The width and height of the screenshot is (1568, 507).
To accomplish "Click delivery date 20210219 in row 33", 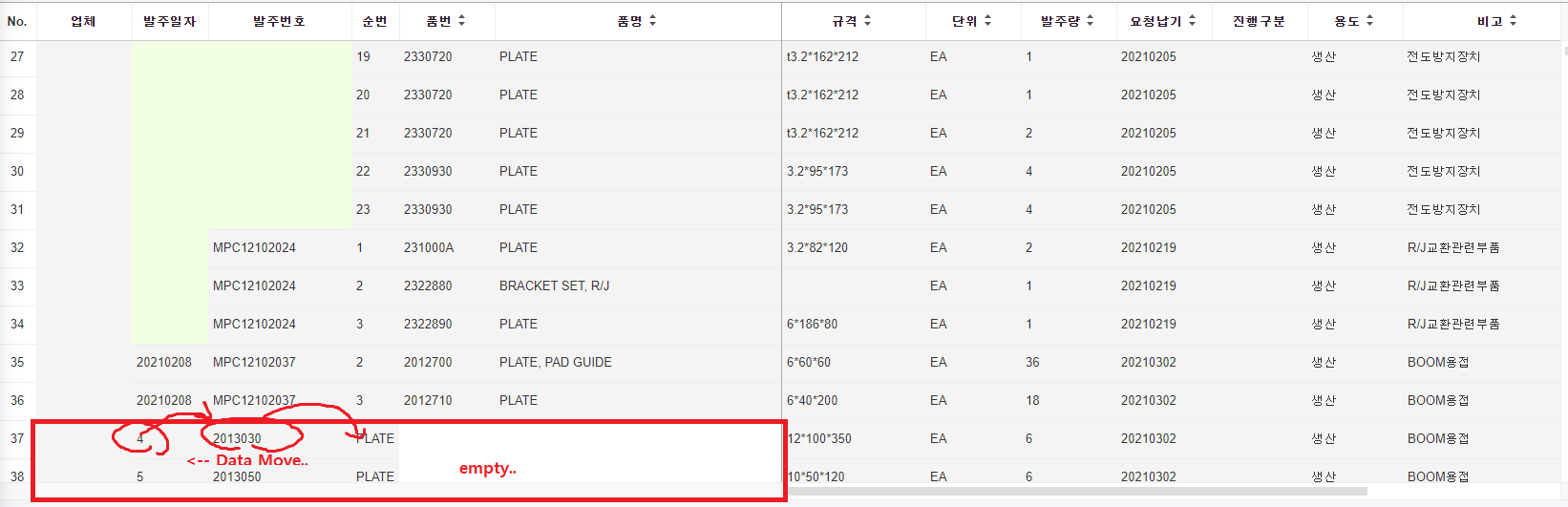I will (x=1149, y=285).
